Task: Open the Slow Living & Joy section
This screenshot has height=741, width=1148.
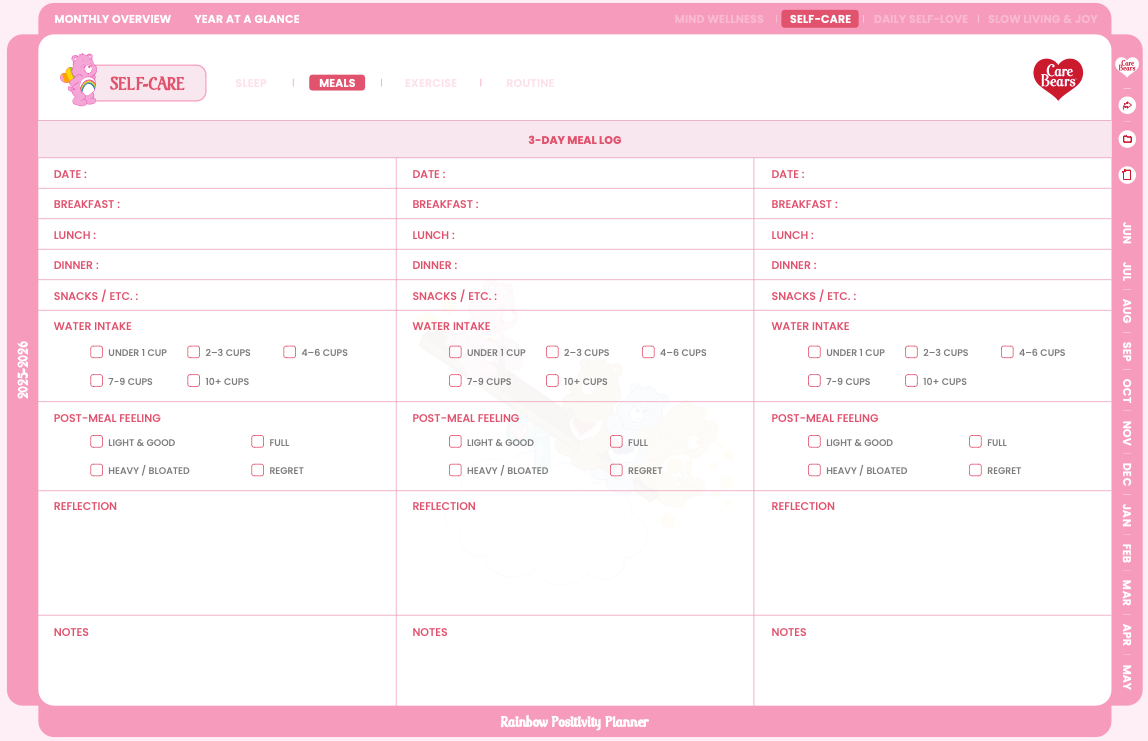Action: pos(1043,19)
